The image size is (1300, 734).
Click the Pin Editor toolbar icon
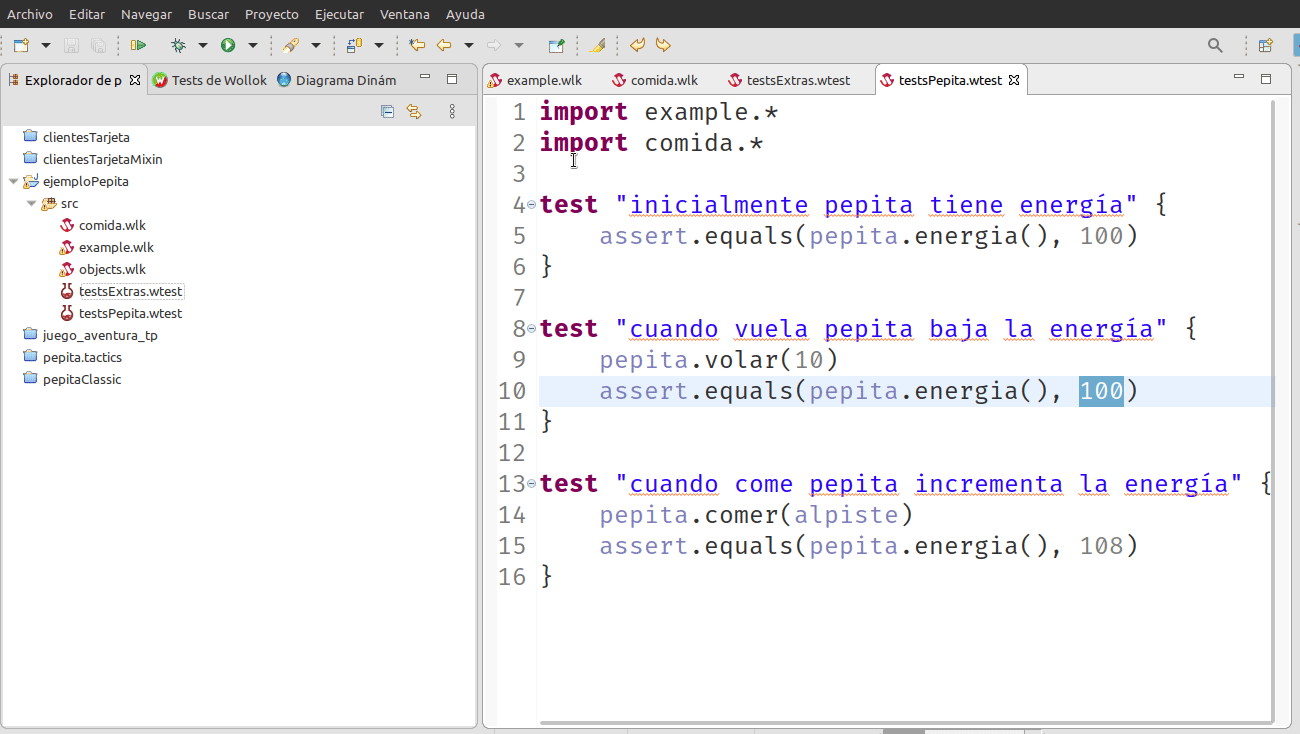[557, 45]
